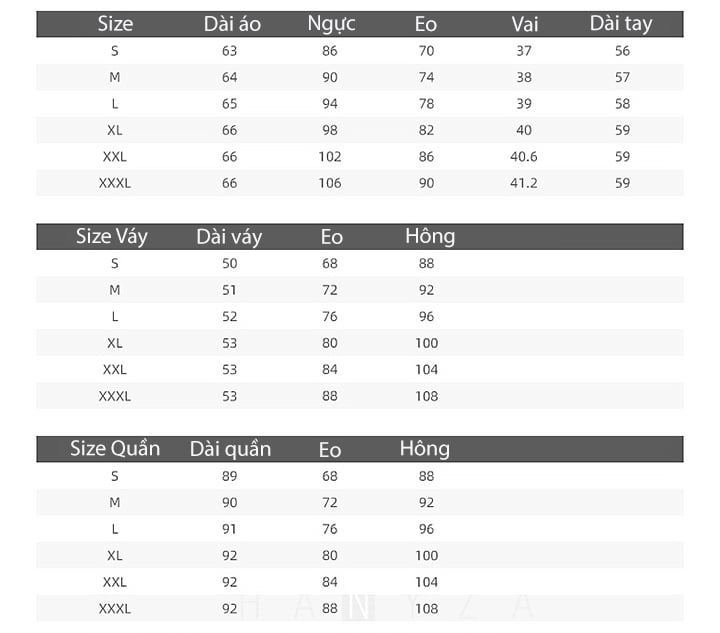Select the 'Ngực' column header

[x=331, y=24]
